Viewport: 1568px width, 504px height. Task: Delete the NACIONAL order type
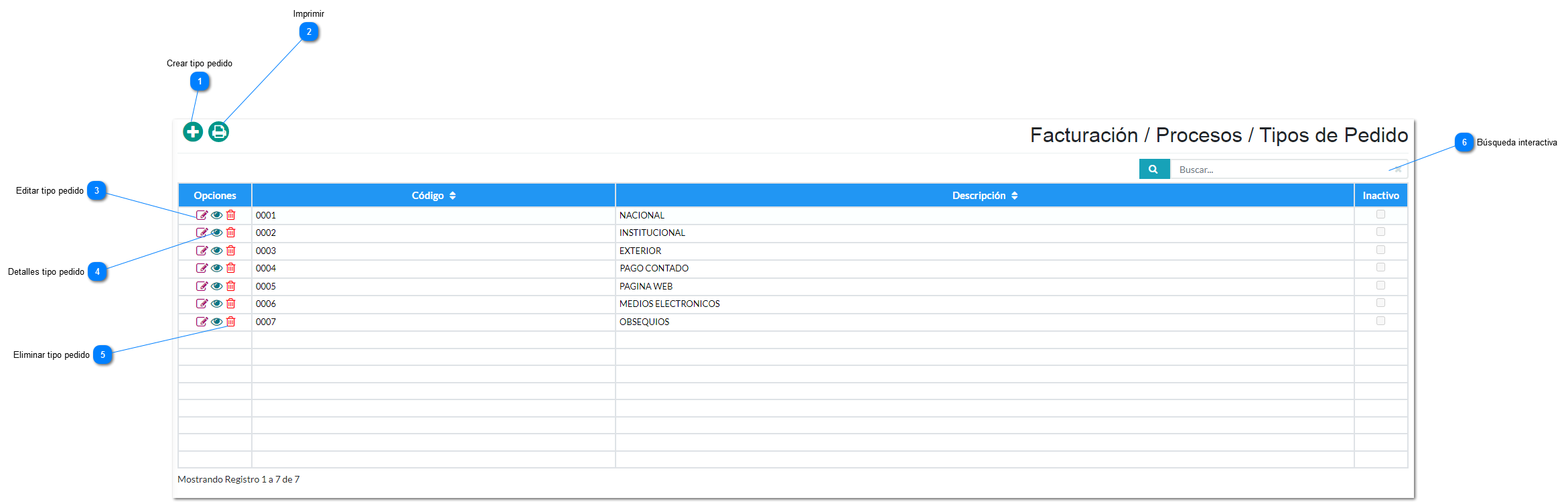pyautogui.click(x=231, y=215)
